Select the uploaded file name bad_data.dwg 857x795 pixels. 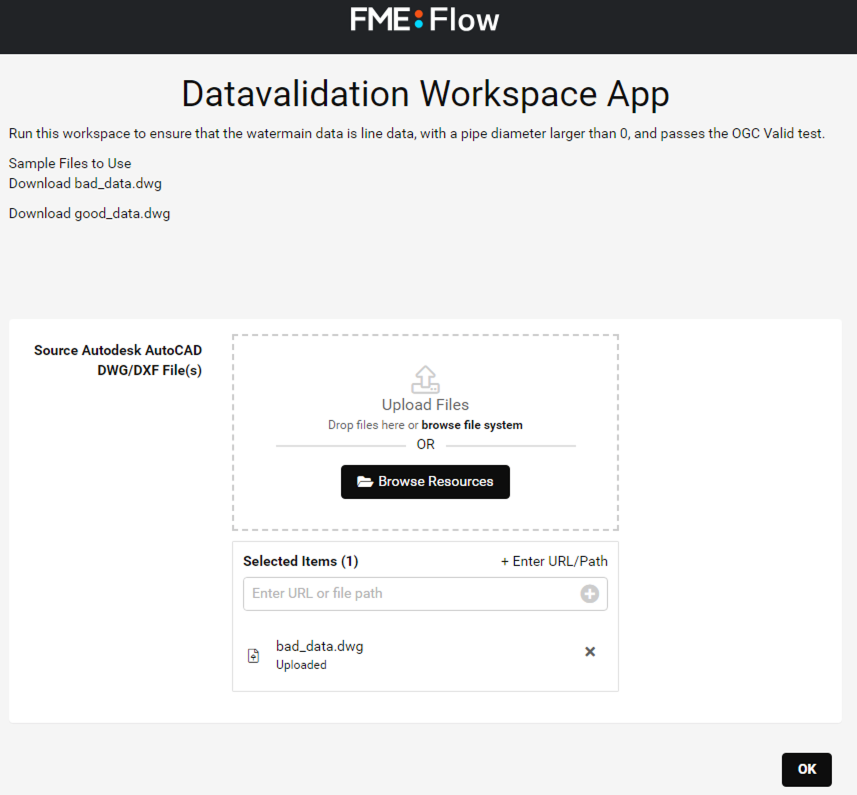[x=319, y=645]
